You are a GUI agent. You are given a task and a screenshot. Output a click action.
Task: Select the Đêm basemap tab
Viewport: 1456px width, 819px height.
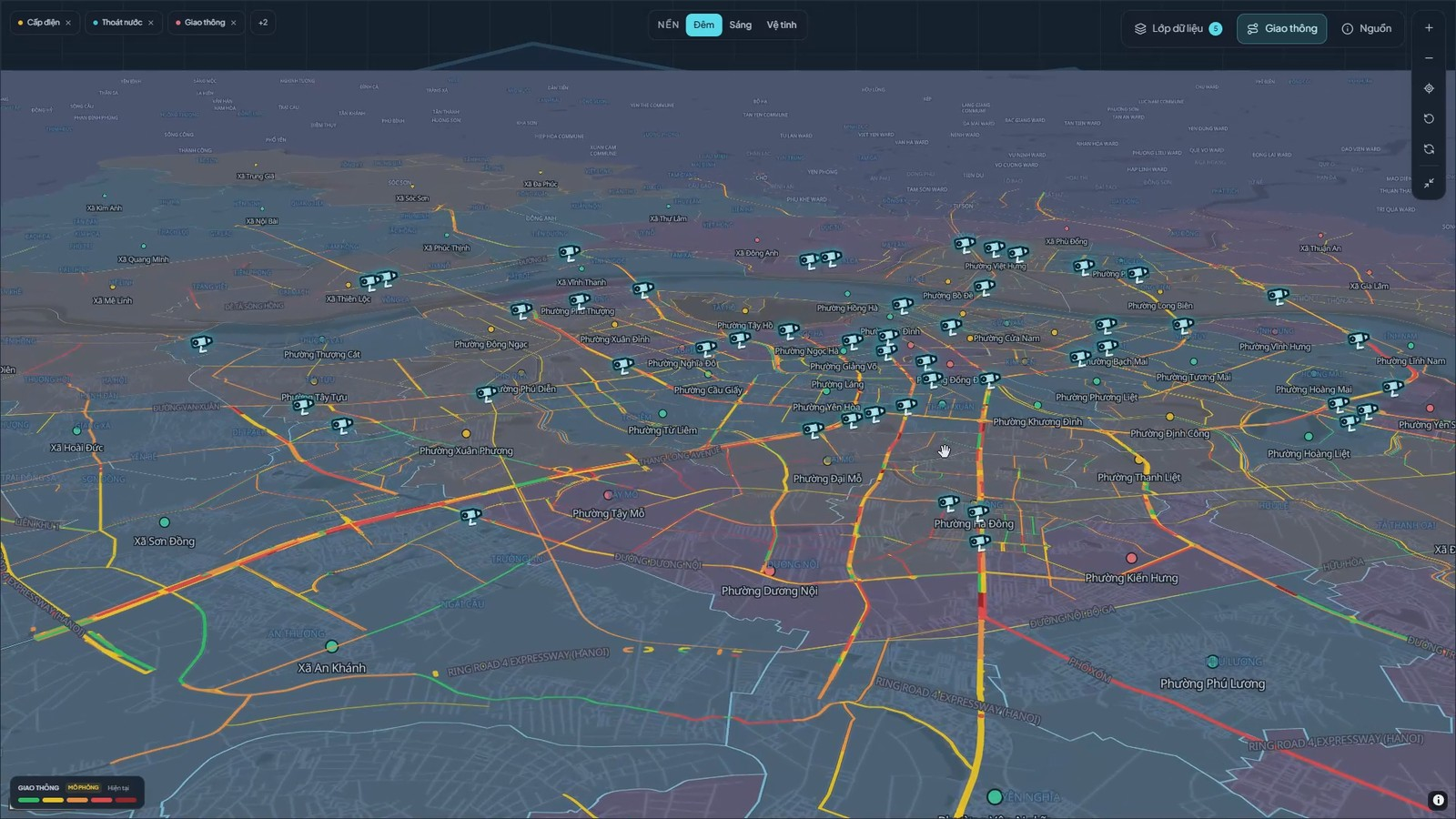point(703,25)
